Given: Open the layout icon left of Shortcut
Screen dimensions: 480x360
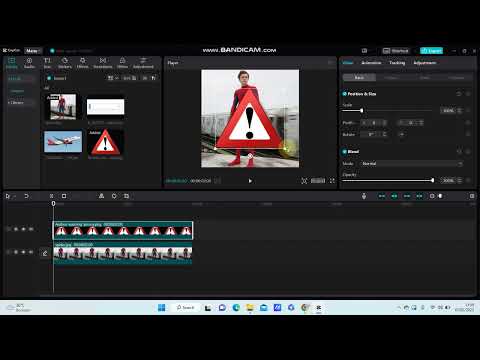Looking at the screenshot, I should click(x=364, y=51).
